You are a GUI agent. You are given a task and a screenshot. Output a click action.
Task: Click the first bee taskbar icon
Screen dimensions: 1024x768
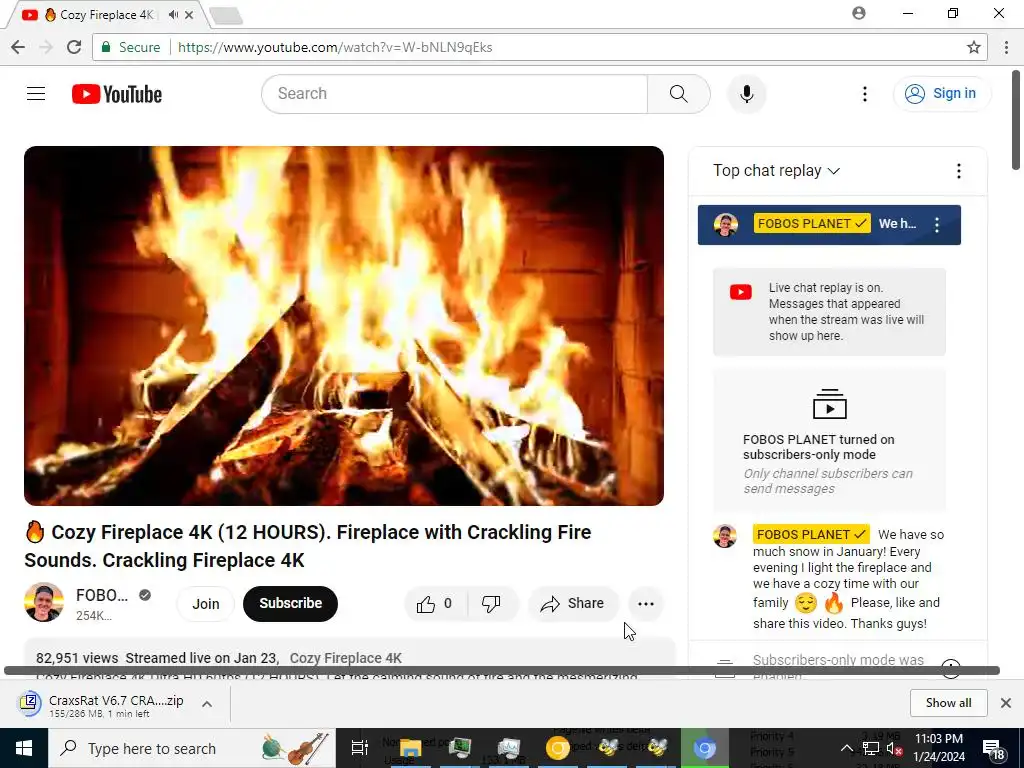tap(608, 748)
